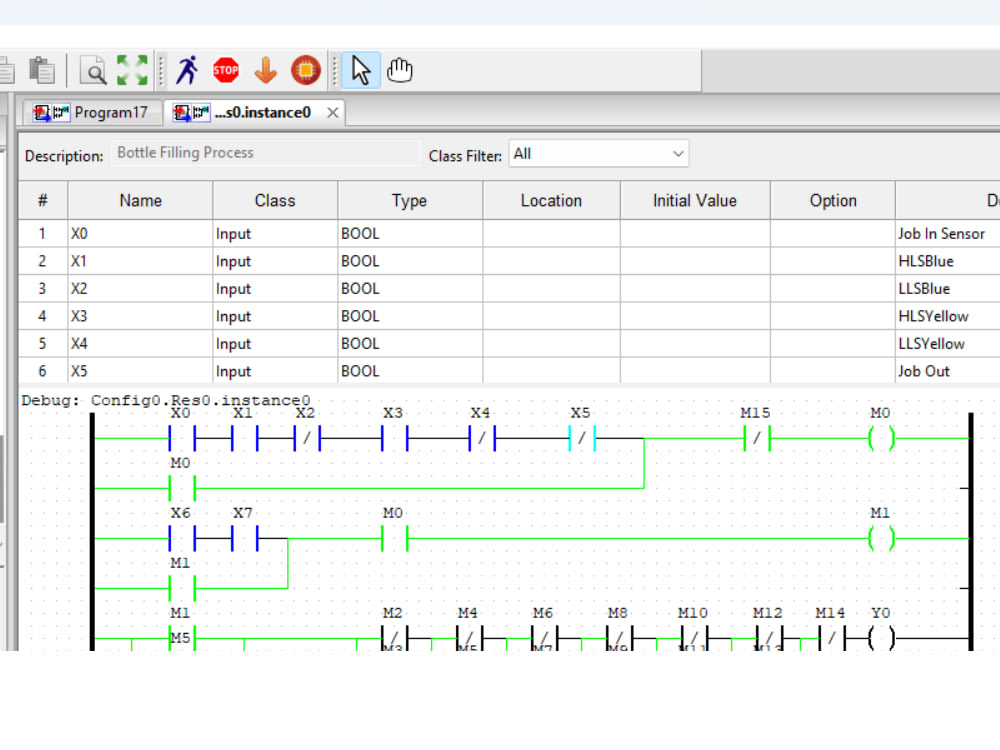
Task: Click the M0 output coil in the rung
Action: click(x=880, y=437)
